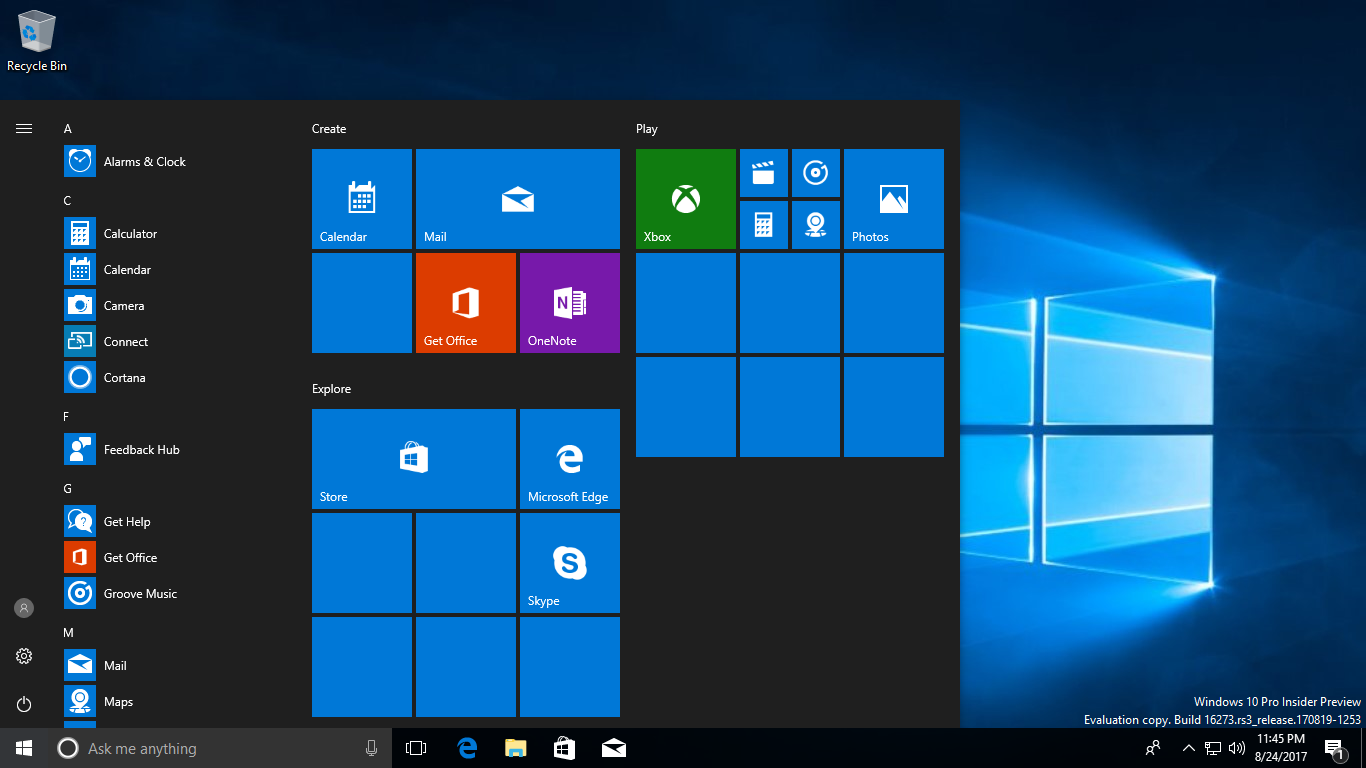Viewport: 1366px width, 768px height.
Task: Open Get Help from the app list
Action: [176, 522]
